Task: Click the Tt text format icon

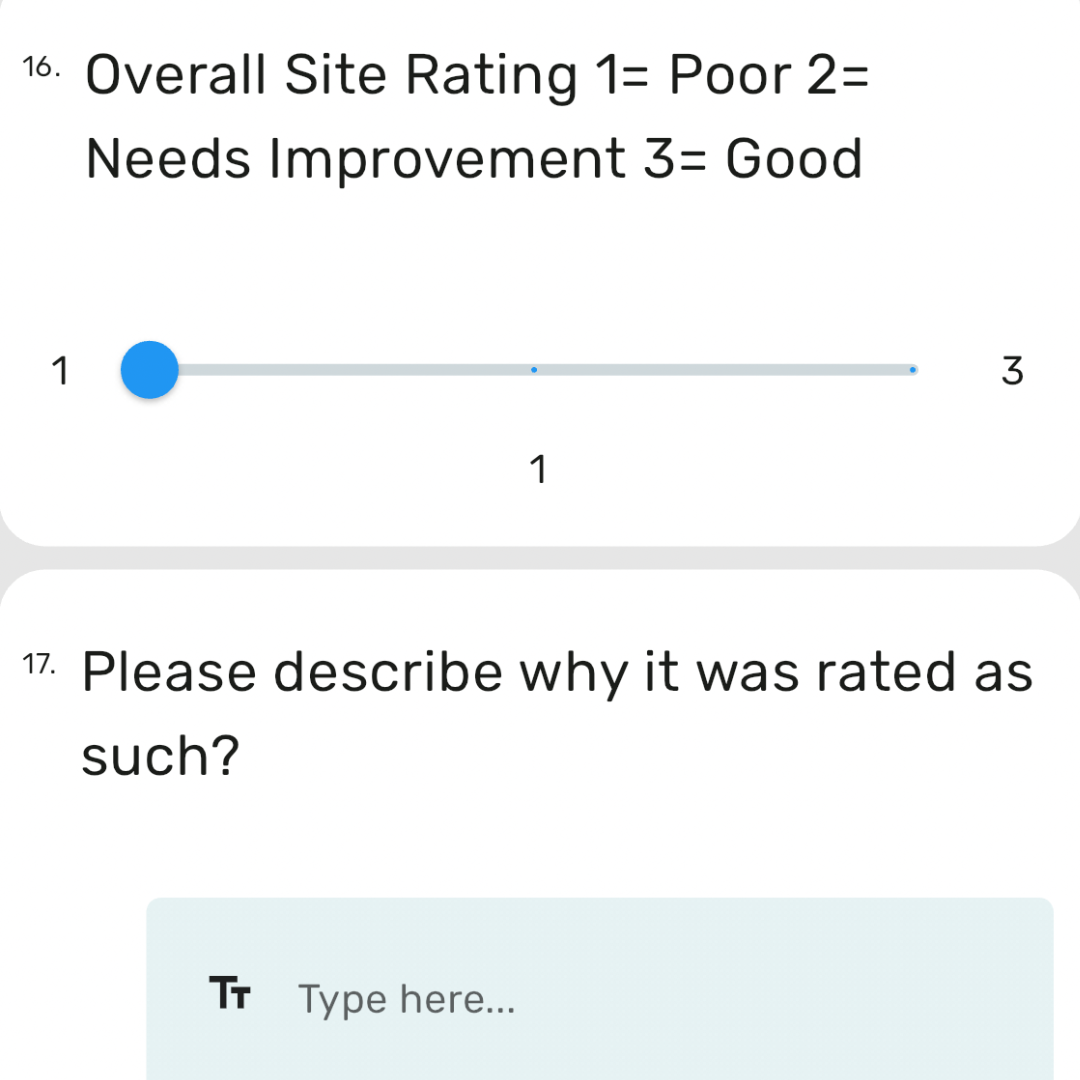Action: (230, 993)
